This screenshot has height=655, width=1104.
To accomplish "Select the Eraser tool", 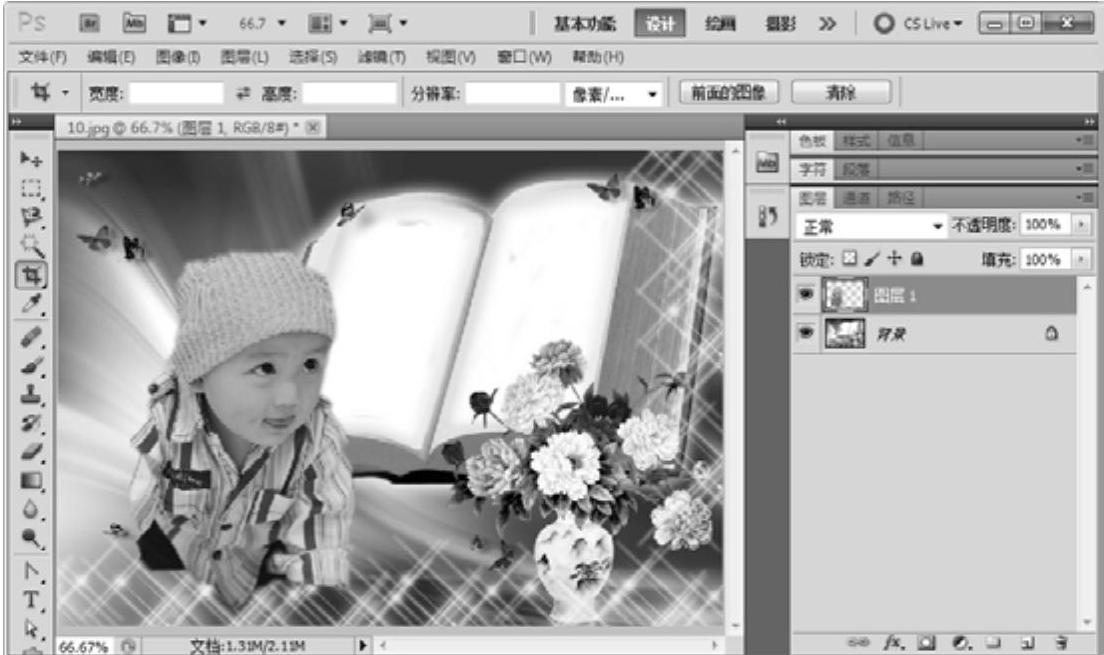I will click(x=32, y=452).
